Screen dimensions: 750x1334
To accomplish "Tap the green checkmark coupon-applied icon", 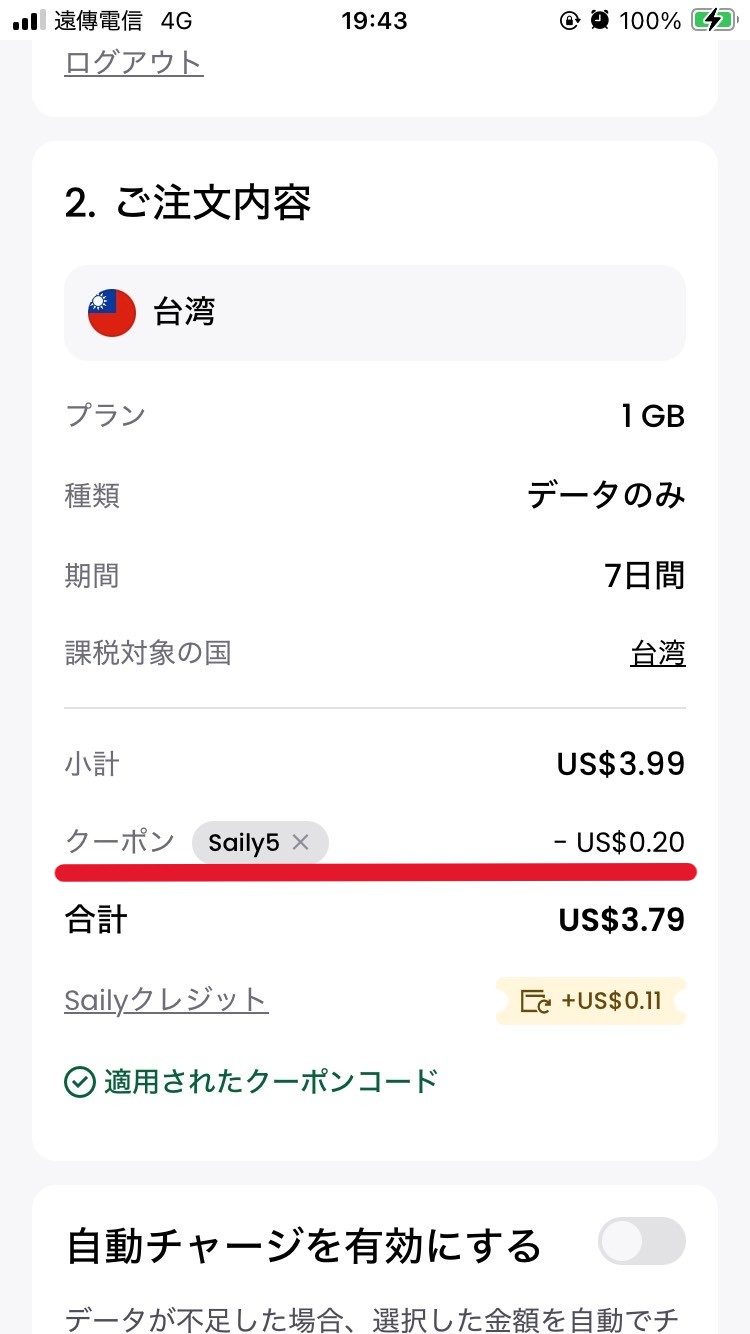I will click(79, 1082).
